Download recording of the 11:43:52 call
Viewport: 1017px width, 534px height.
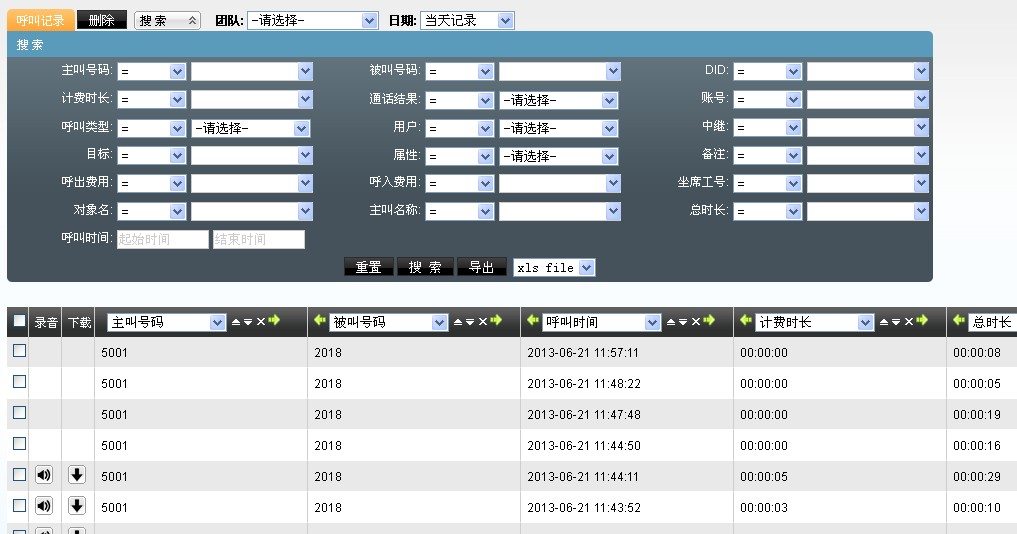77,506
